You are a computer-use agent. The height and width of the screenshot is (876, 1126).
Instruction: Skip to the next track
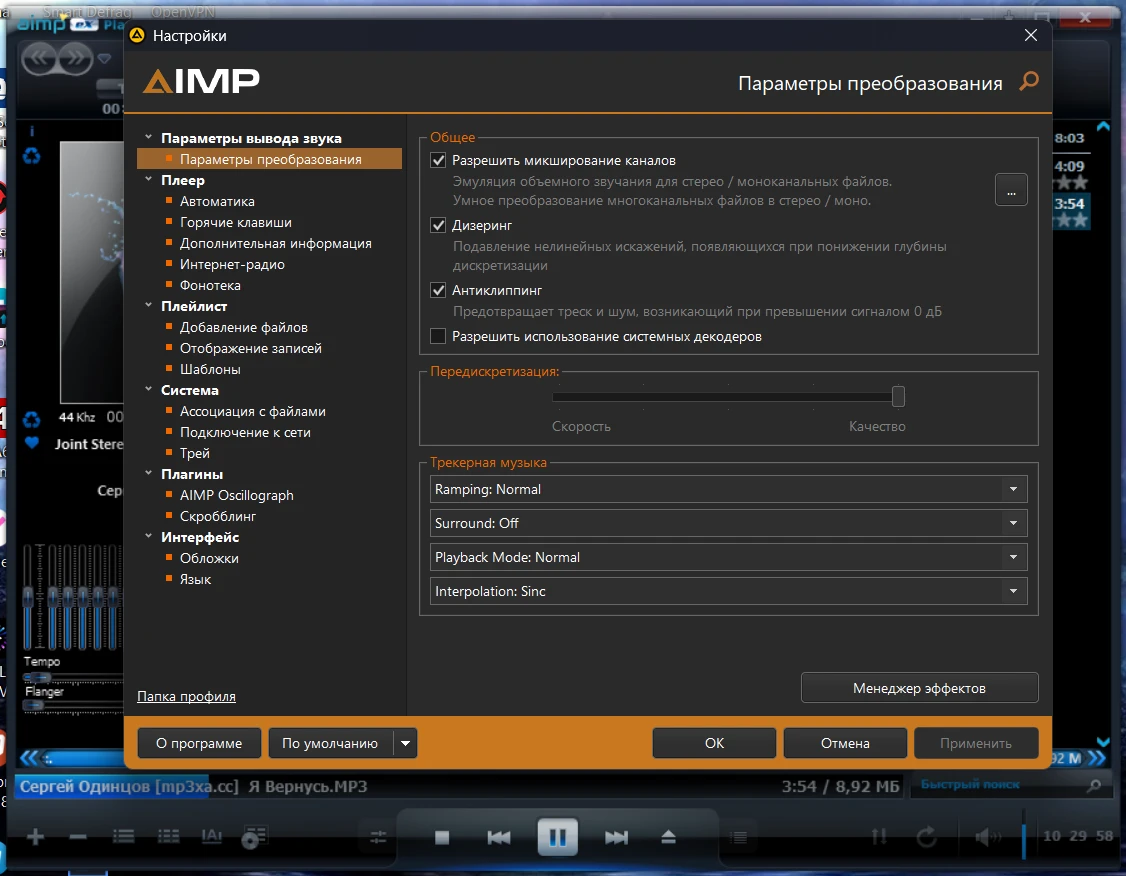click(616, 837)
